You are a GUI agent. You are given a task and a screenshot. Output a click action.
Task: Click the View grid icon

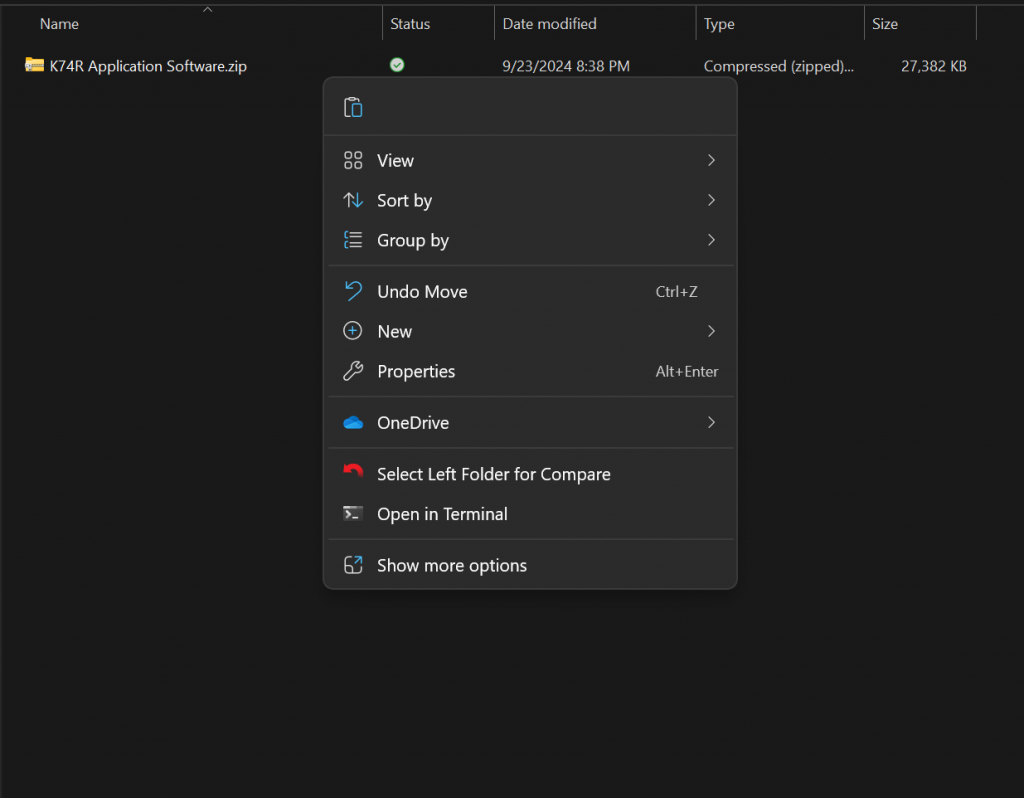pyautogui.click(x=353, y=161)
